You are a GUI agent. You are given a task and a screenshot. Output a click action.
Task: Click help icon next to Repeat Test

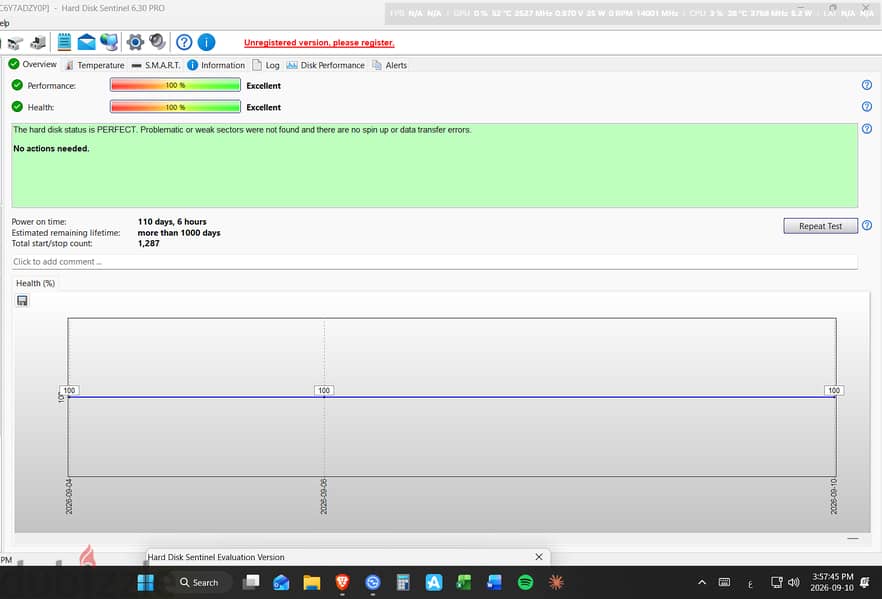pos(866,225)
